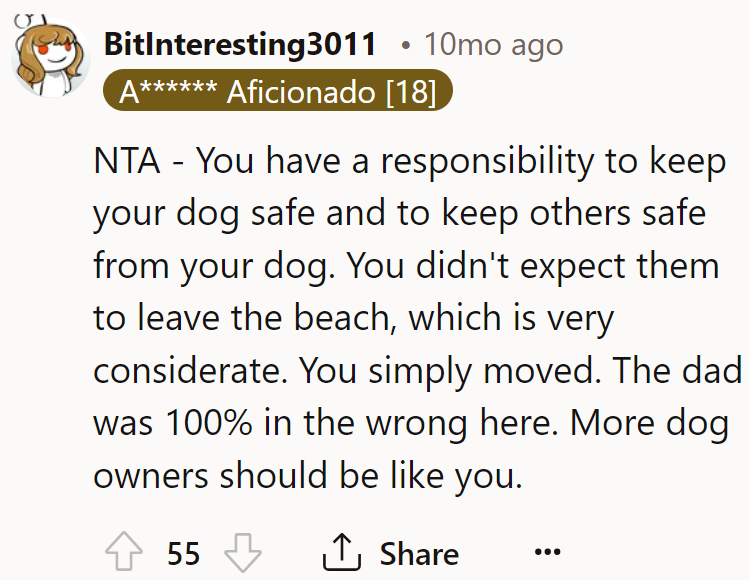Click the share arrow icon
Screen dimensions: 750x580
pyautogui.click(x=342, y=552)
